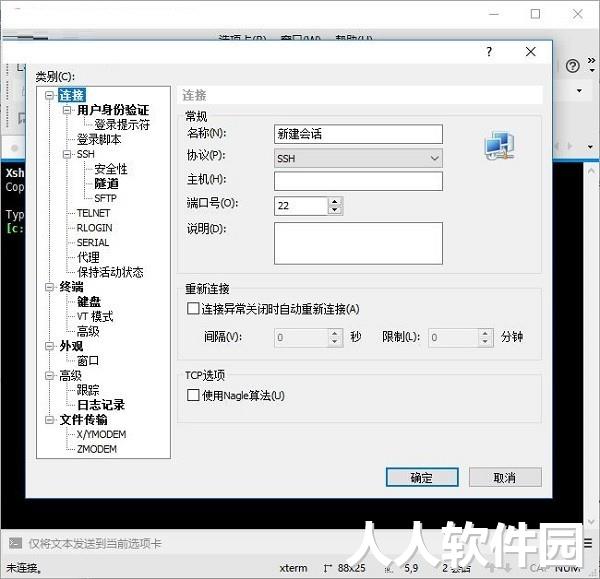Select VT 模式 tree item
The image size is (600, 579).
tap(95, 316)
